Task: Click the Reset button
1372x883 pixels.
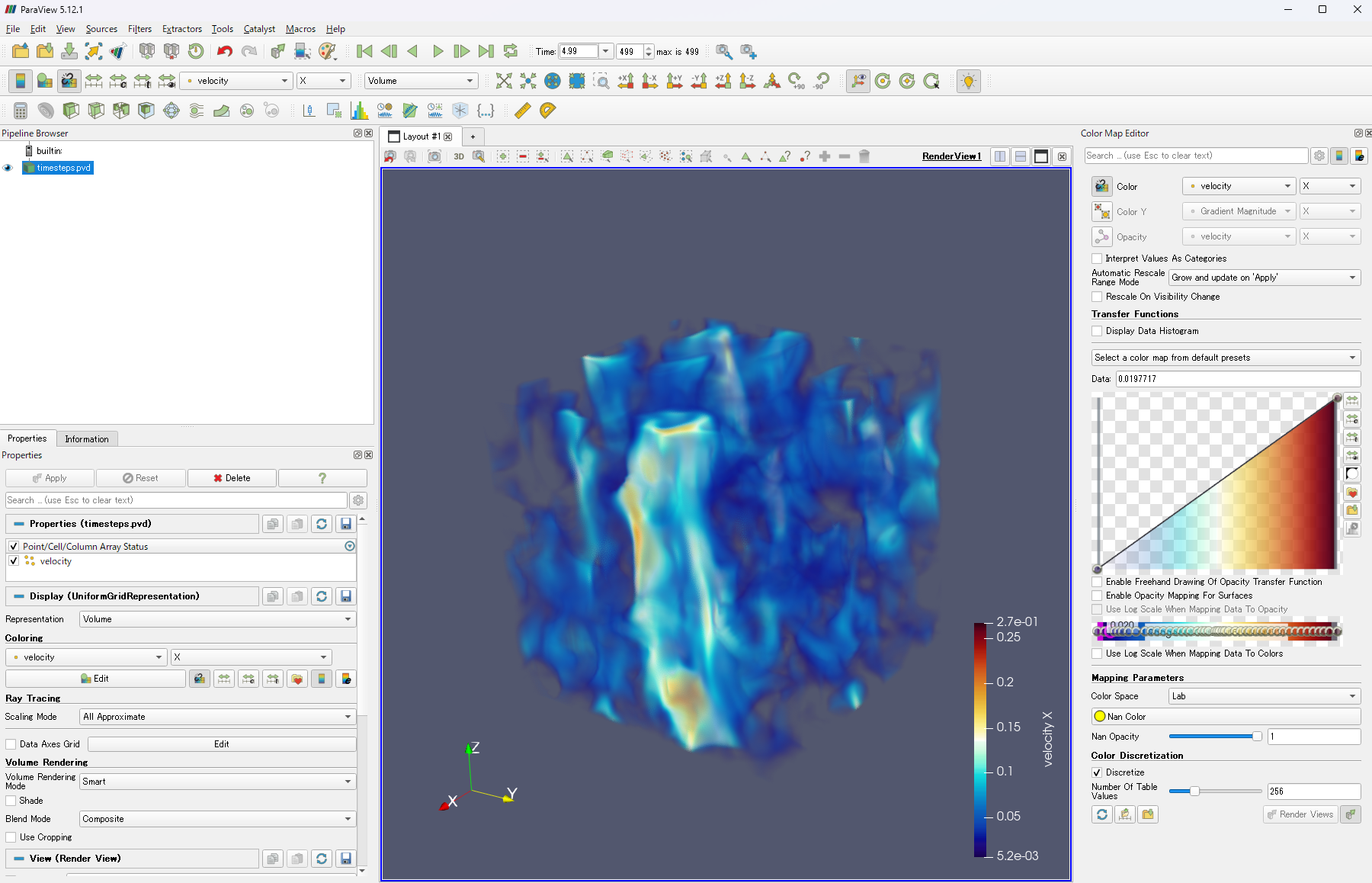Action: pos(141,478)
